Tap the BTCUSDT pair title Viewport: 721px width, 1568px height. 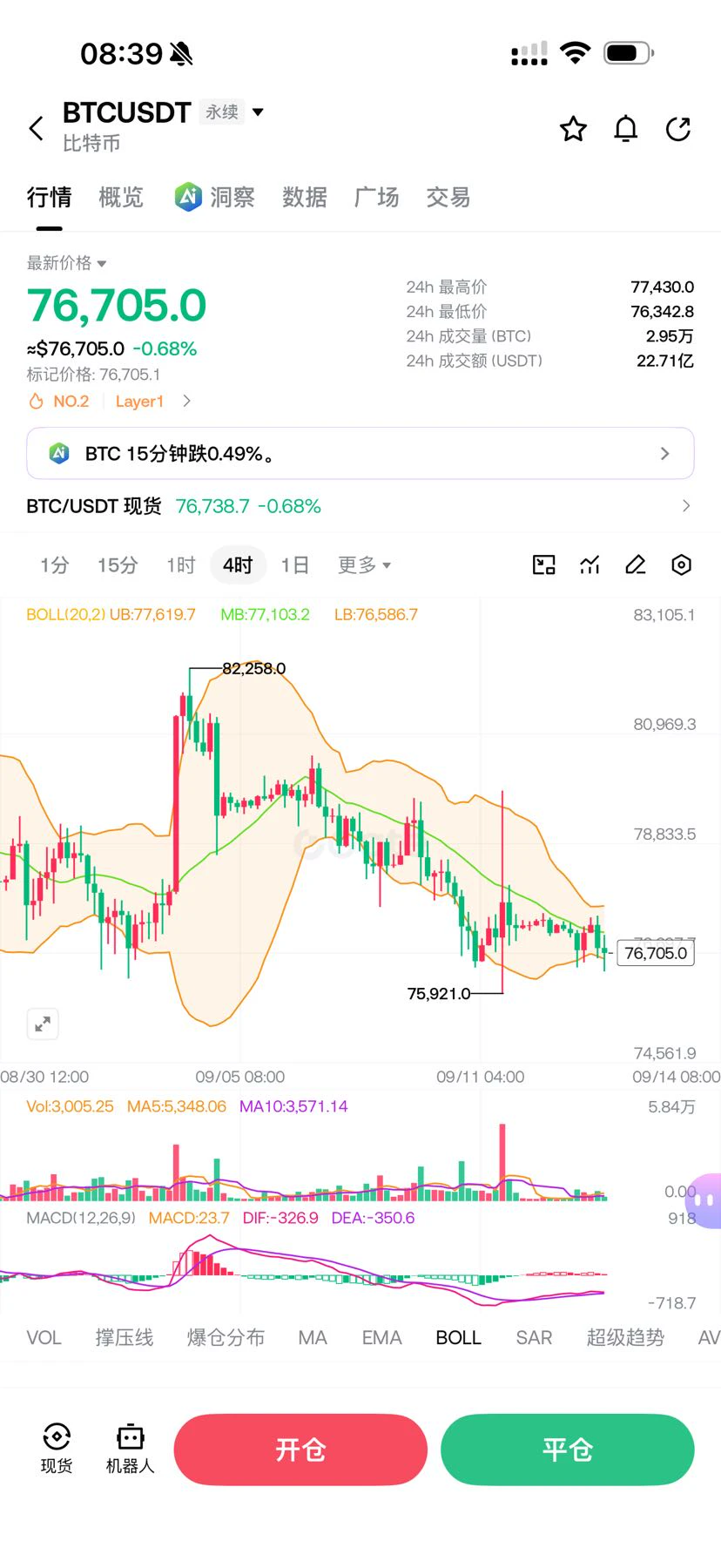click(127, 112)
